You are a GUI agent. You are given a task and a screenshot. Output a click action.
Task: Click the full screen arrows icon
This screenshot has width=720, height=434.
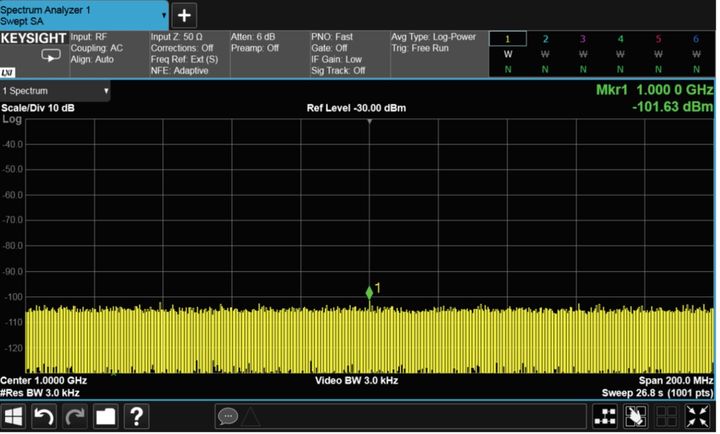tap(700, 416)
